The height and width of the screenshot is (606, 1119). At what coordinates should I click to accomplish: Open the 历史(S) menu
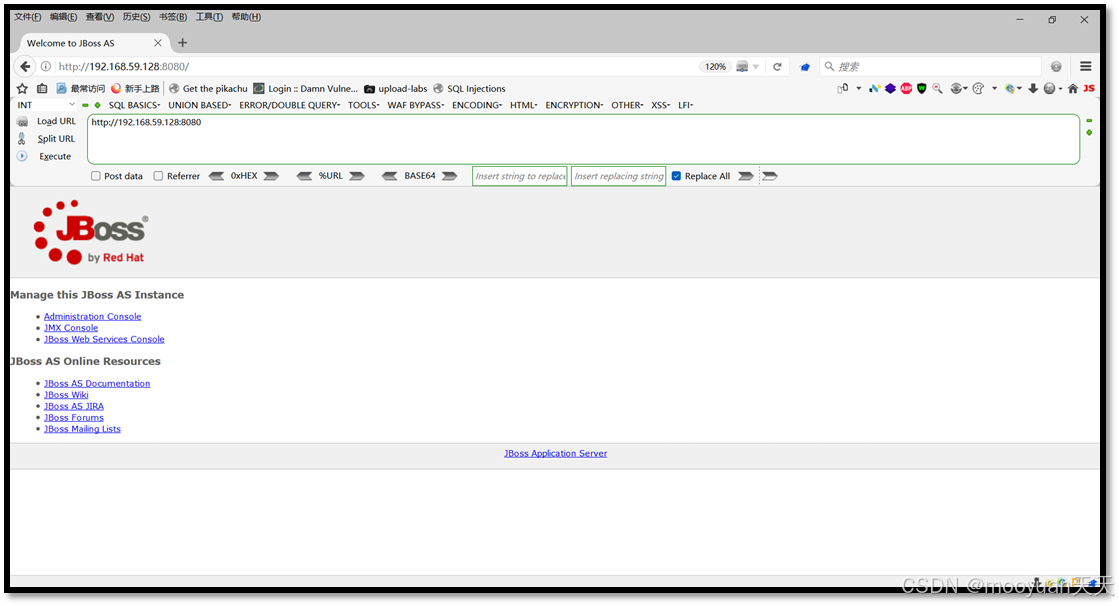[x=136, y=17]
